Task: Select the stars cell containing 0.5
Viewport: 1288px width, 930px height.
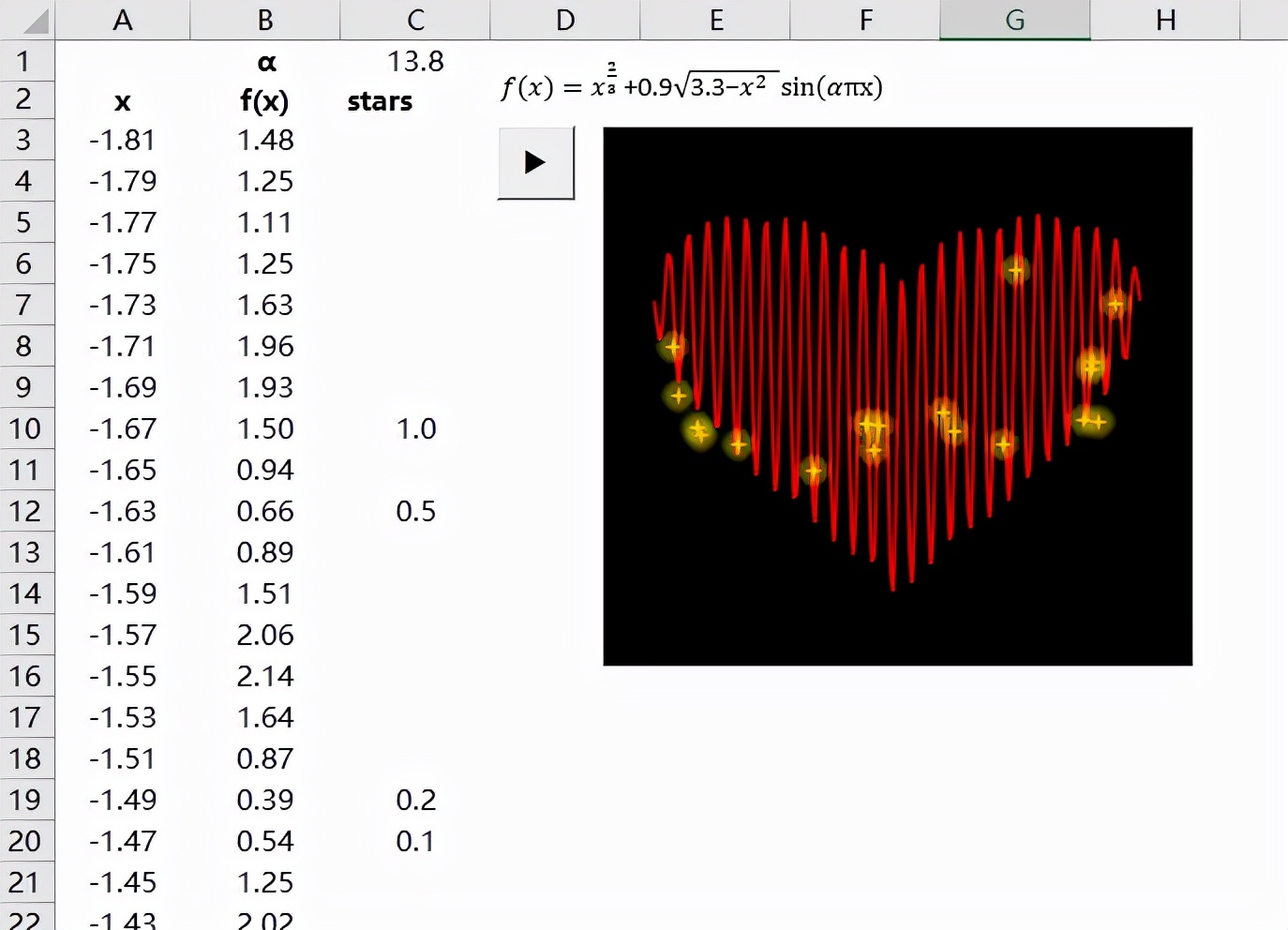Action: click(415, 511)
